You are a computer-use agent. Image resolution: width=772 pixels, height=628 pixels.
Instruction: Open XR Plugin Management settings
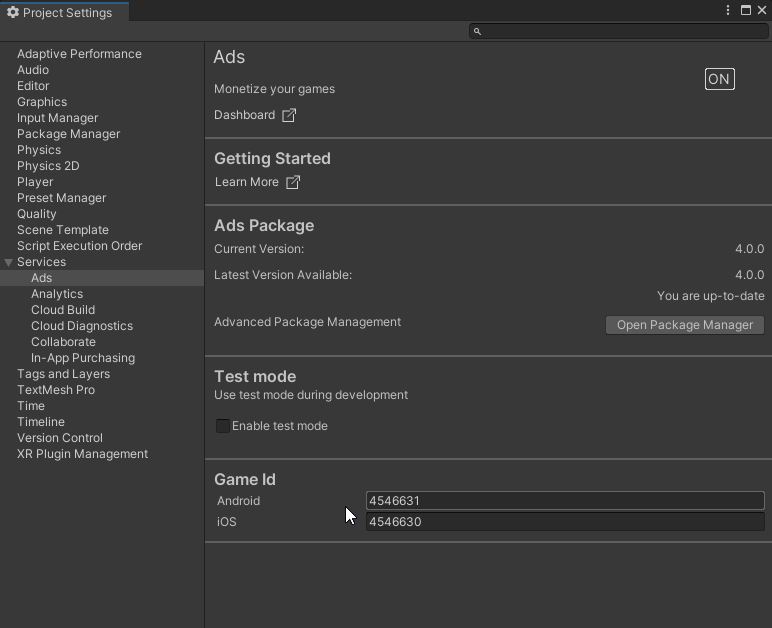83,454
